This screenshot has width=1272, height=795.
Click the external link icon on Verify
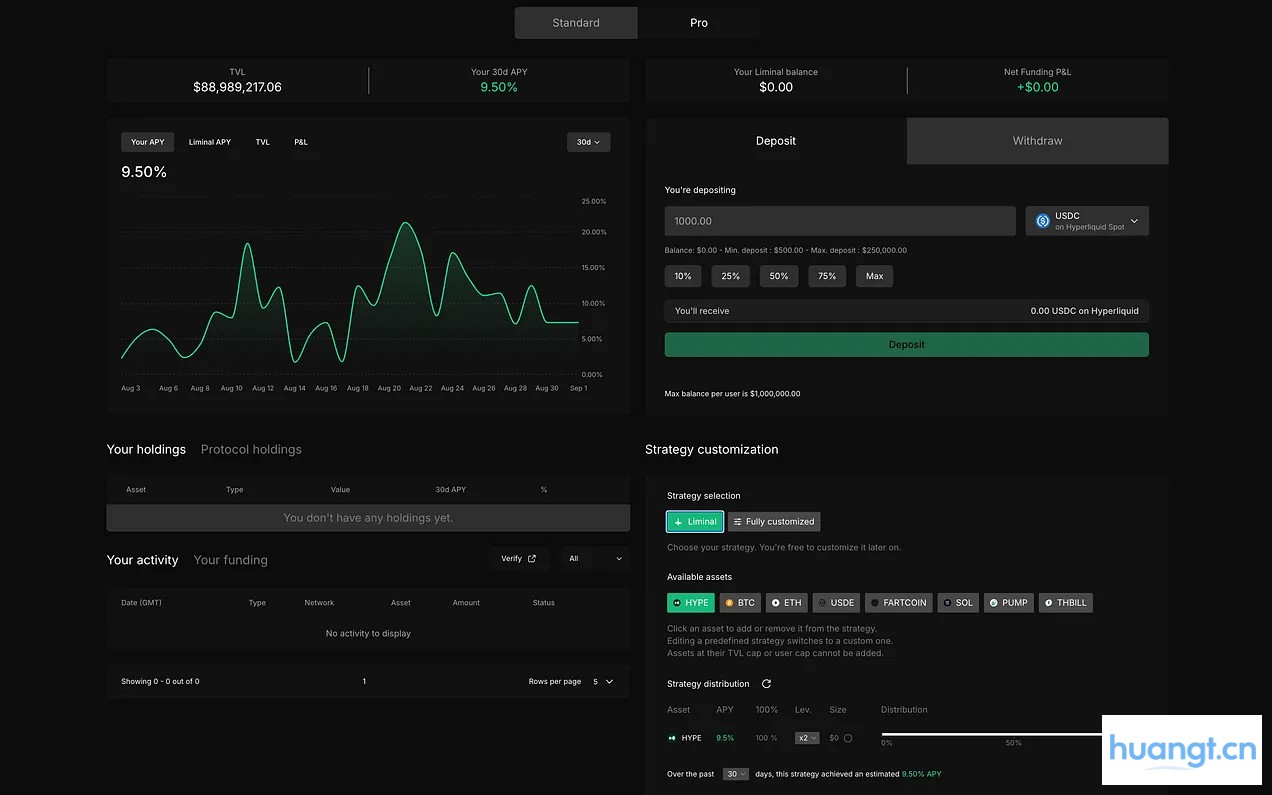tap(532, 559)
